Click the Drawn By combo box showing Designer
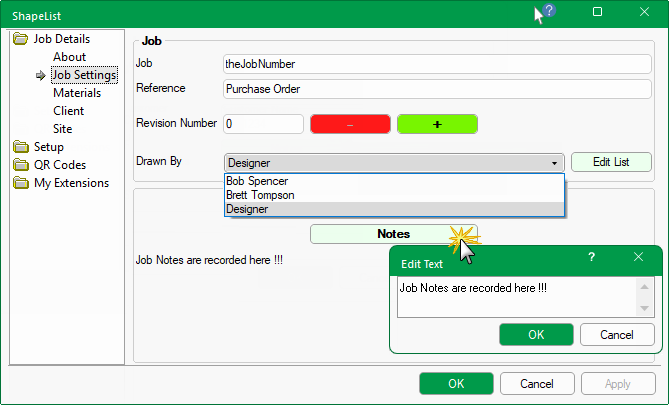Image resolution: width=669 pixels, height=405 pixels. click(x=394, y=163)
